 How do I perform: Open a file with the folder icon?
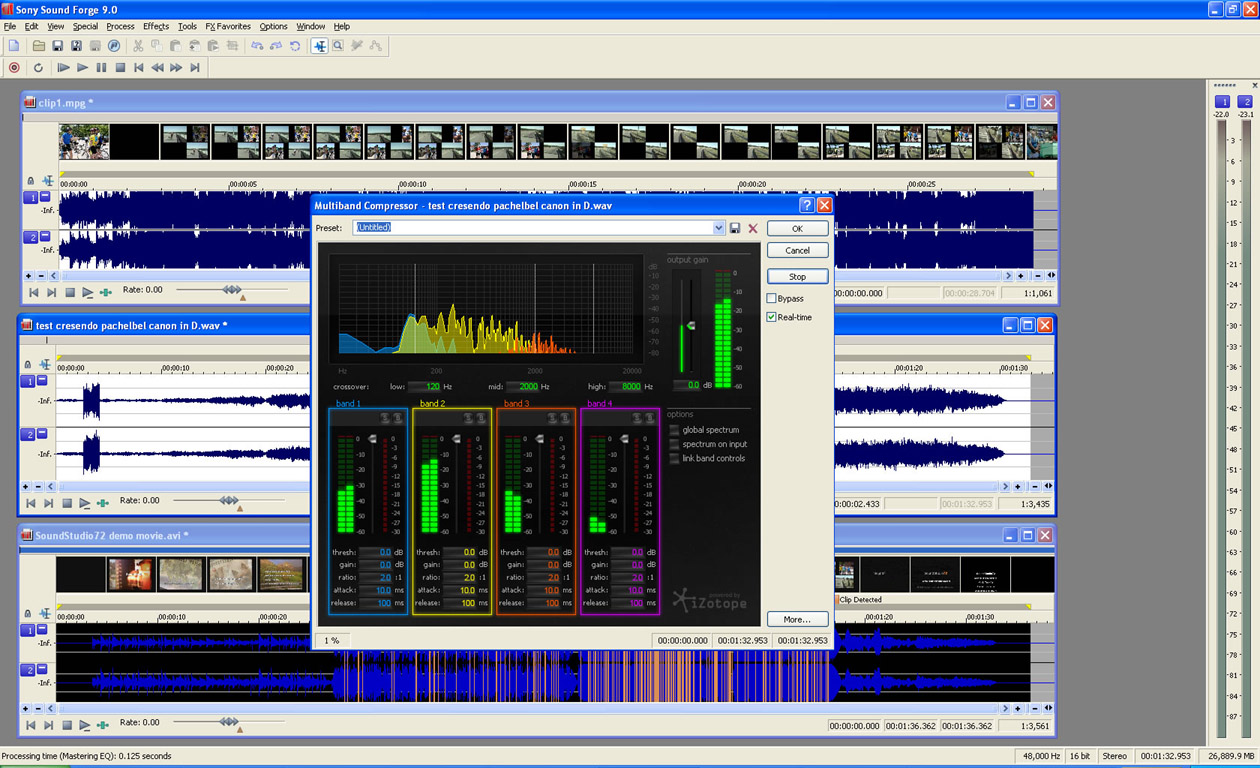[39, 46]
